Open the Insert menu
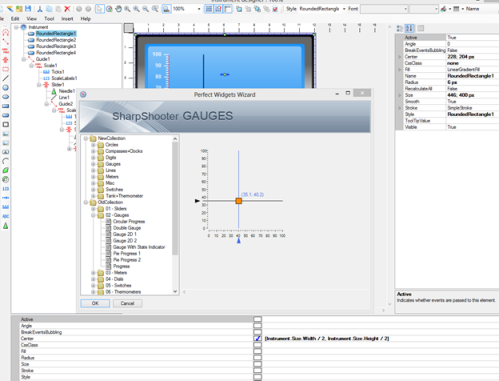The height and width of the screenshot is (381, 499). click(67, 19)
